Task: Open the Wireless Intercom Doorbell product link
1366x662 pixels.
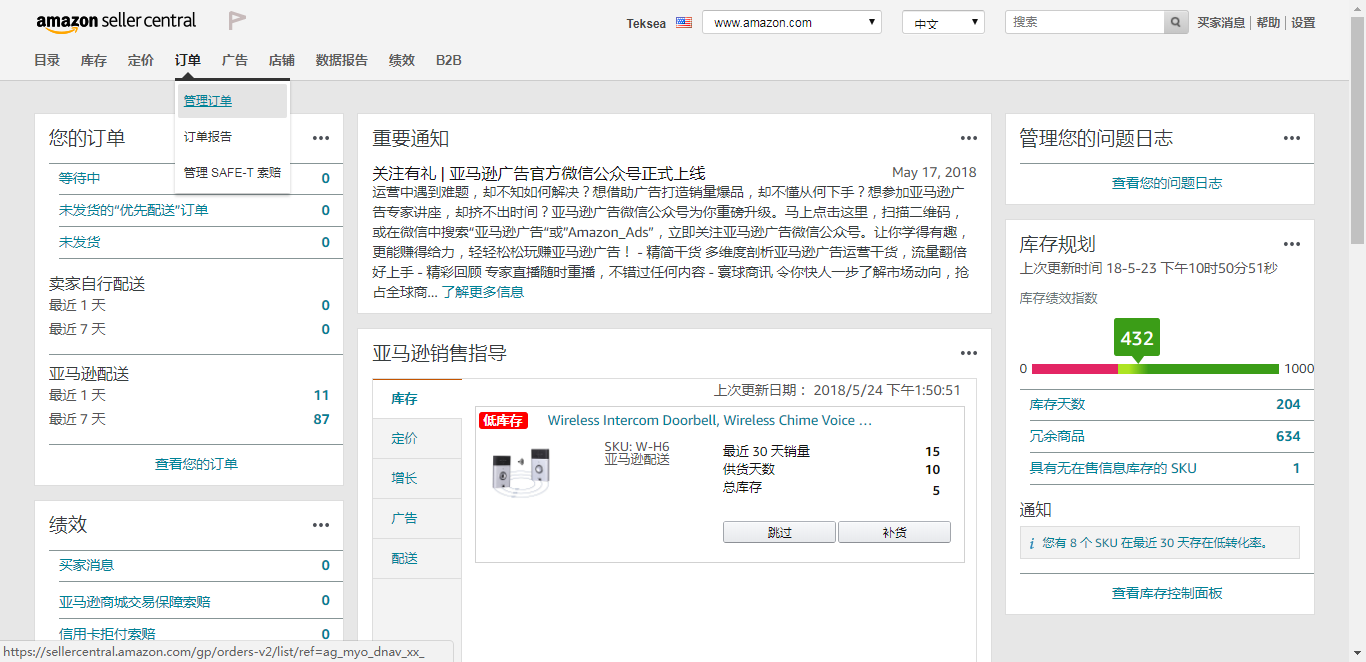Action: tap(710, 421)
